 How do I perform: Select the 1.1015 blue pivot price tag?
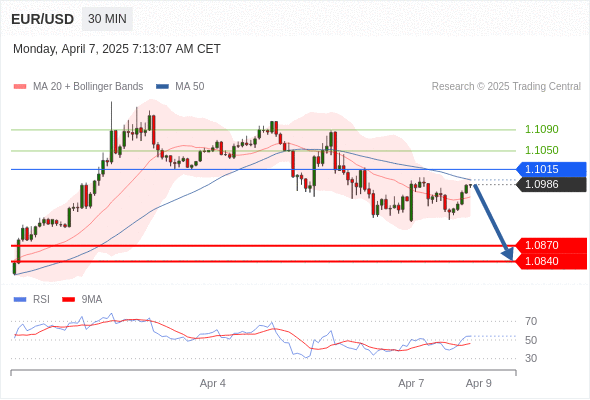(x=551, y=169)
